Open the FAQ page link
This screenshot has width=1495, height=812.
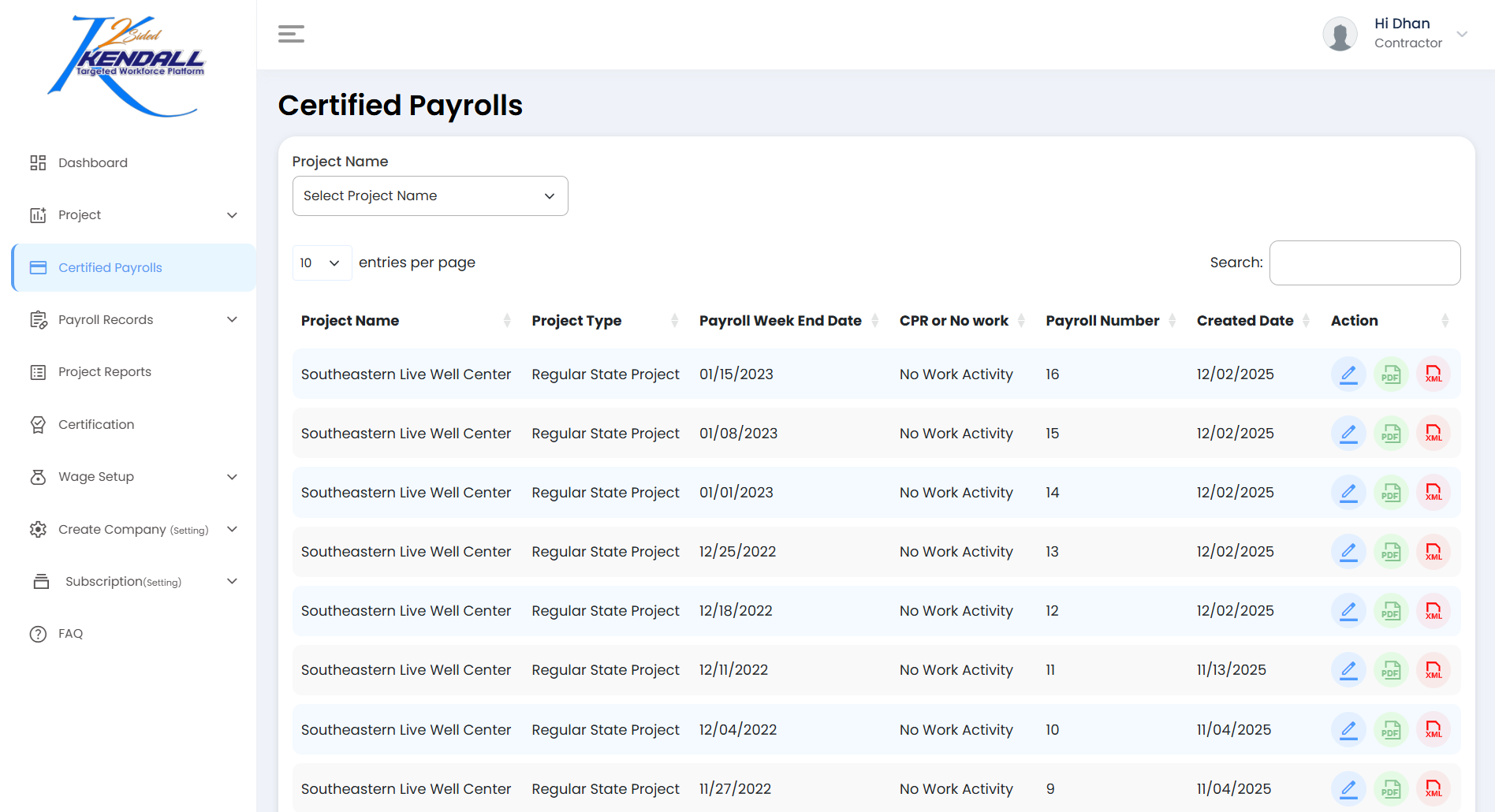(x=70, y=634)
